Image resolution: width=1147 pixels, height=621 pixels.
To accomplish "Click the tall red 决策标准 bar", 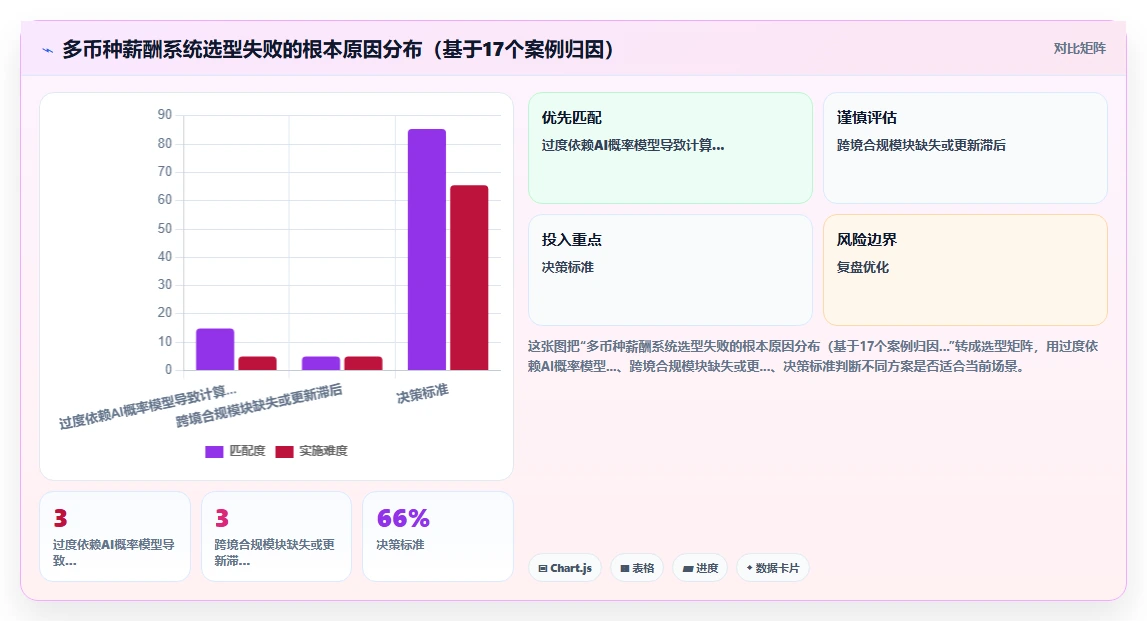I will [x=469, y=278].
